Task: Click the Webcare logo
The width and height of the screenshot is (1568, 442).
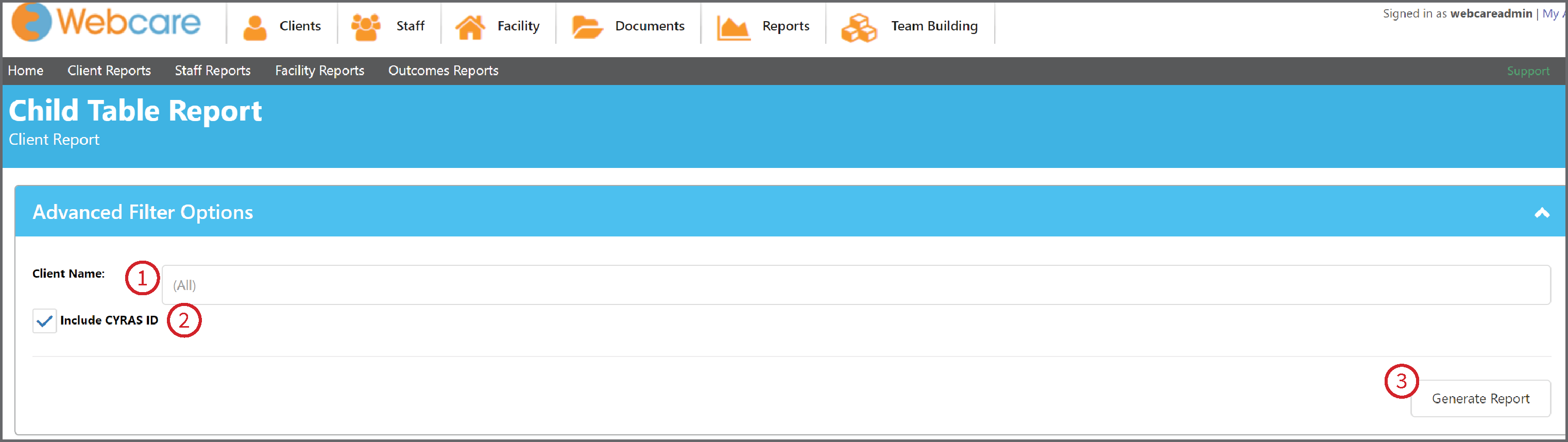Action: coord(106,22)
